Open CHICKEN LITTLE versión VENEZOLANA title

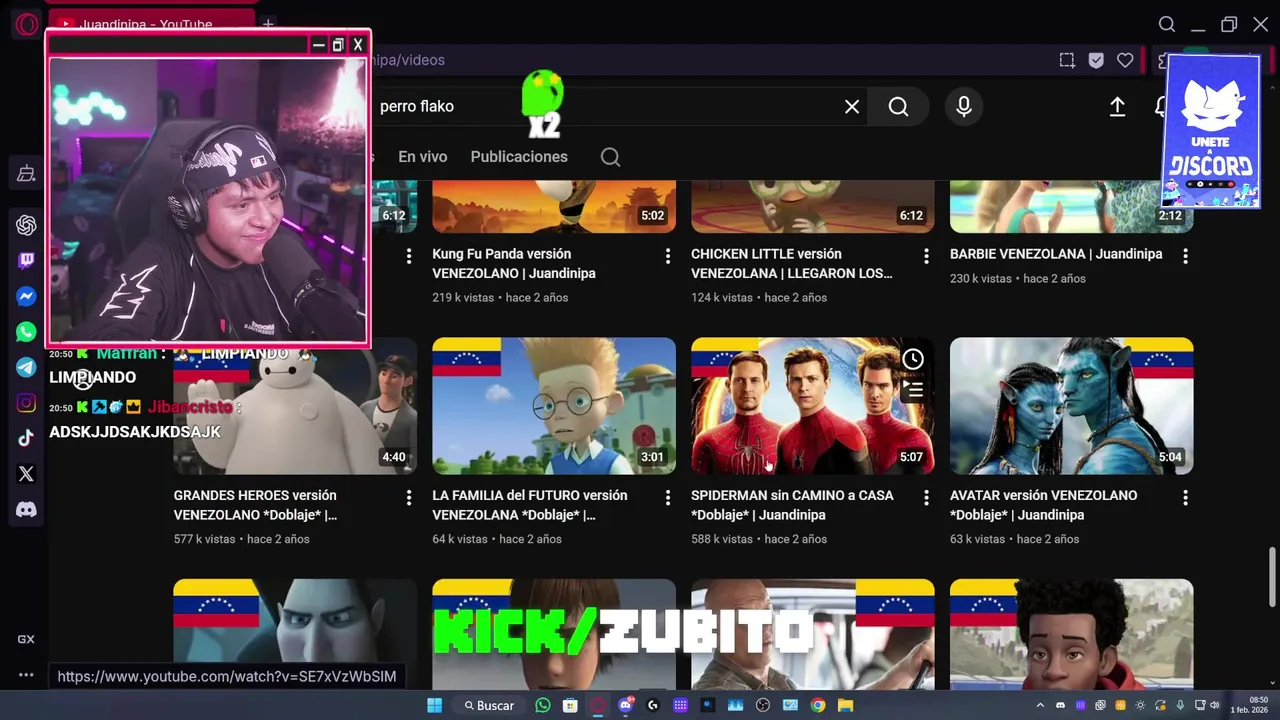tap(792, 264)
